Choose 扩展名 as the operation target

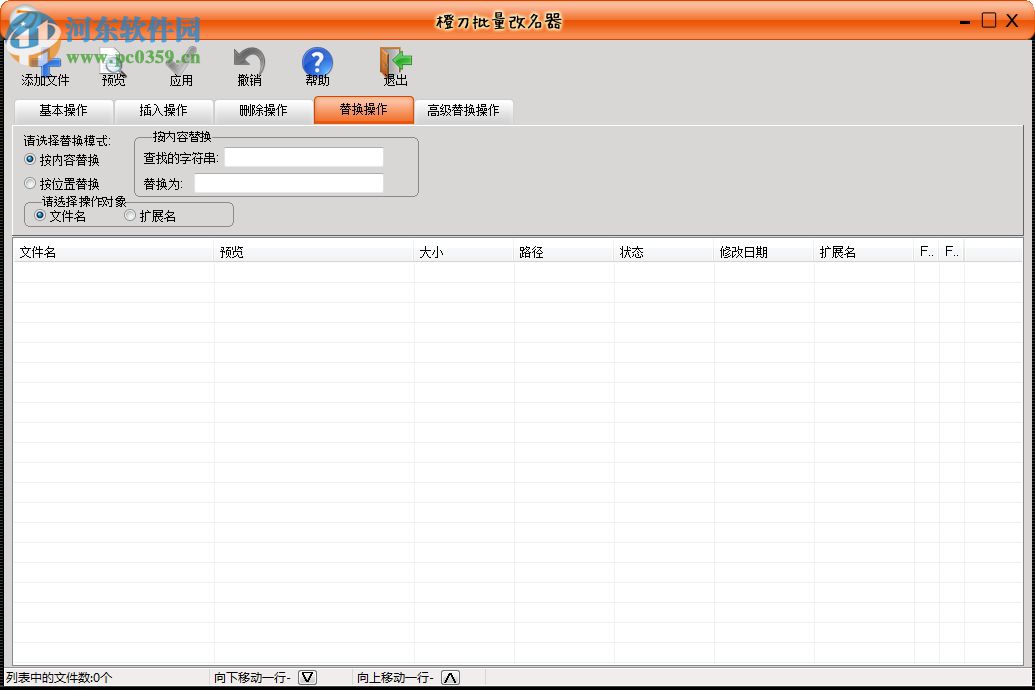pyautogui.click(x=130, y=214)
